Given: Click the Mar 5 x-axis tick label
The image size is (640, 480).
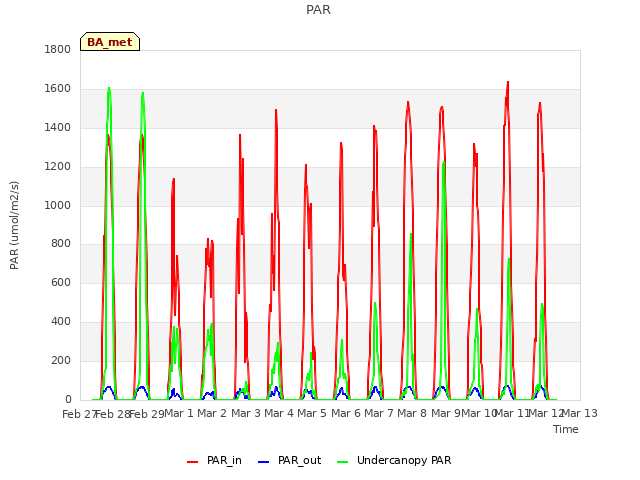Looking at the screenshot, I should pyautogui.click(x=312, y=413).
